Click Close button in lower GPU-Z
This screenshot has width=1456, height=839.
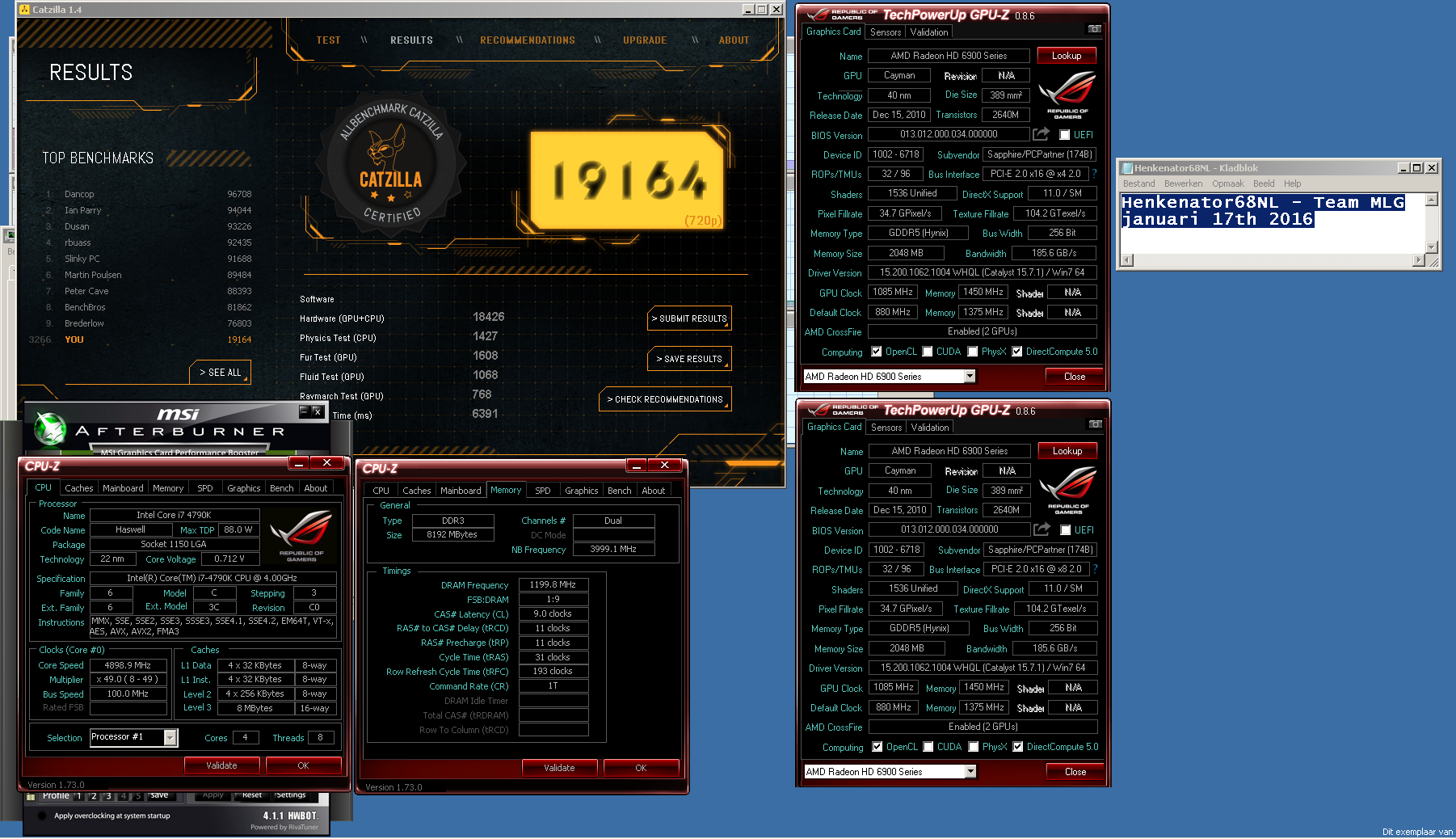point(1075,772)
